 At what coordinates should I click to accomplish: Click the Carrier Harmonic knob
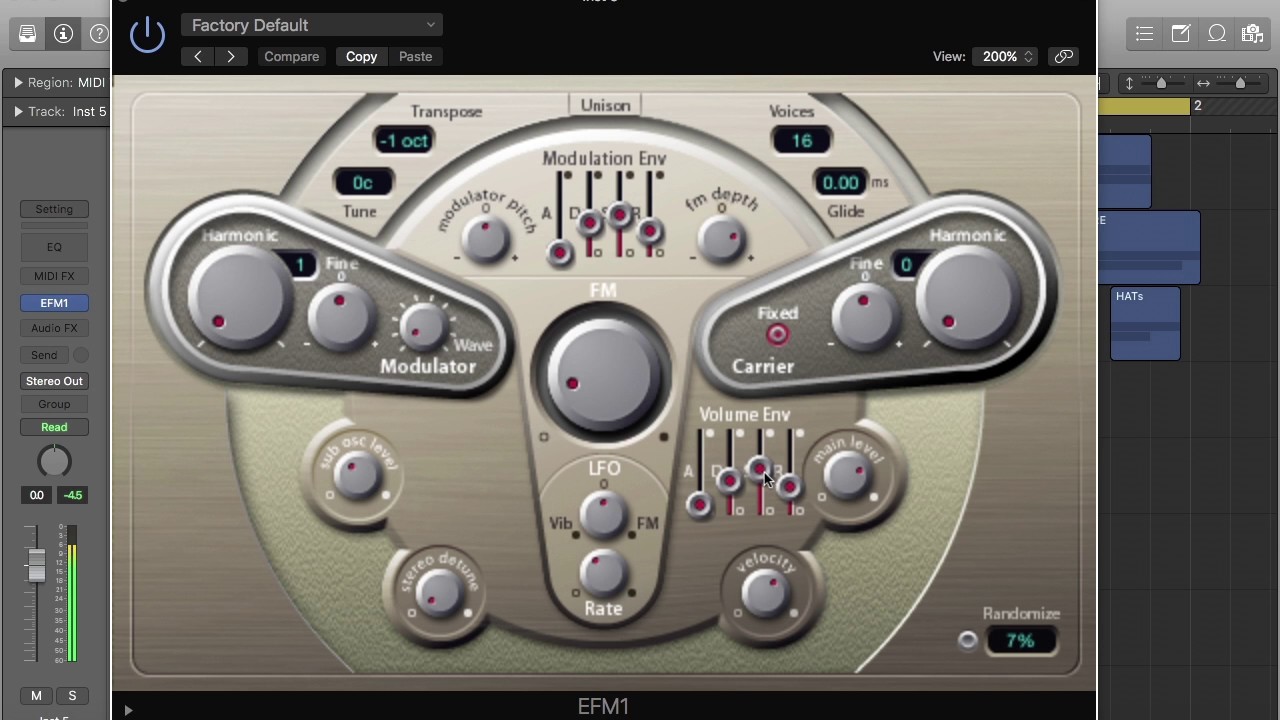(966, 298)
